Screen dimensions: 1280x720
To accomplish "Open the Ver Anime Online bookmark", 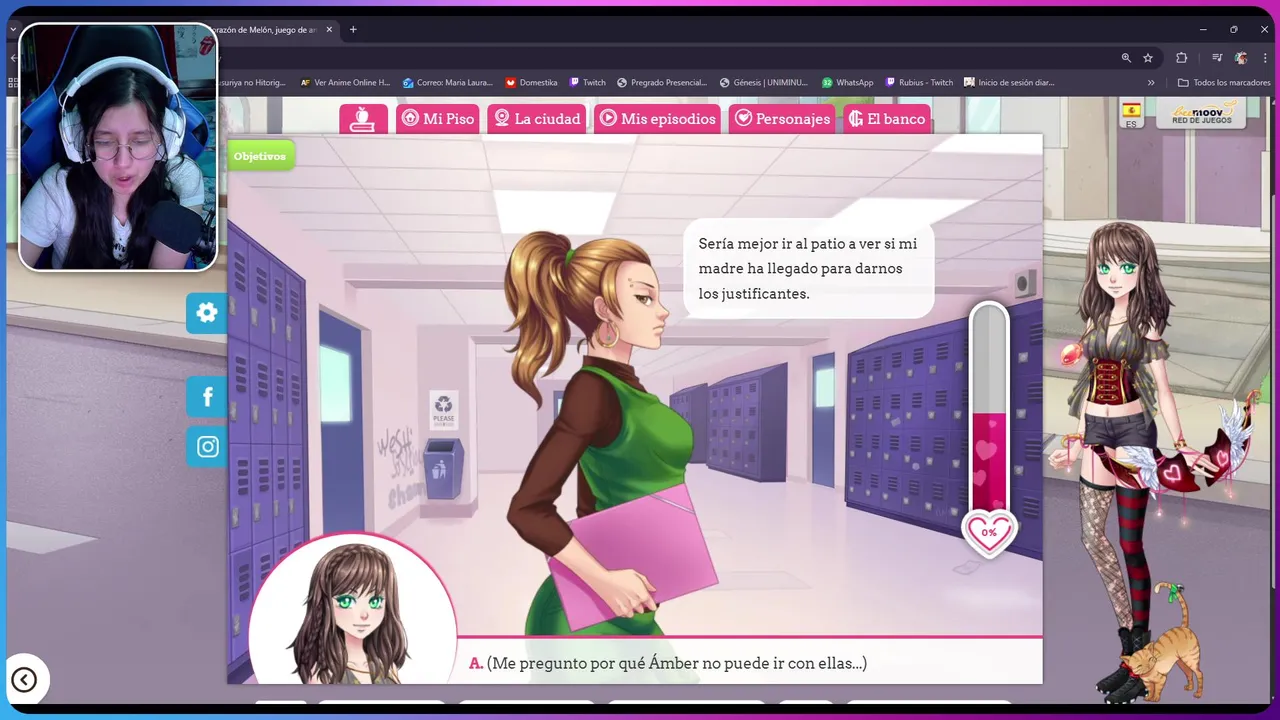I will point(345,83).
